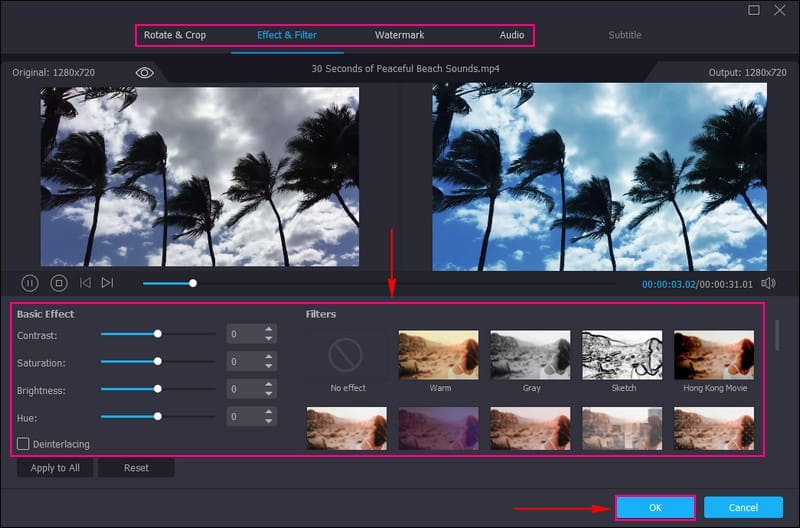Apply the Sketch filter
The height and width of the screenshot is (528, 800).
pyautogui.click(x=622, y=355)
